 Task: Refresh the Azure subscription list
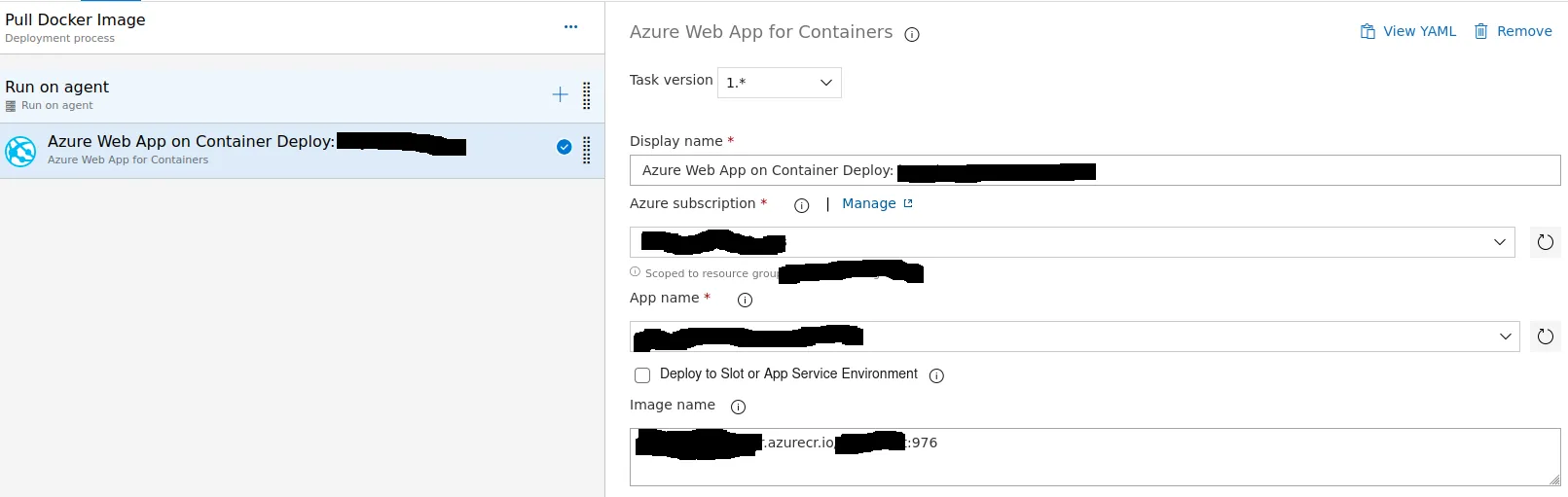tap(1545, 242)
